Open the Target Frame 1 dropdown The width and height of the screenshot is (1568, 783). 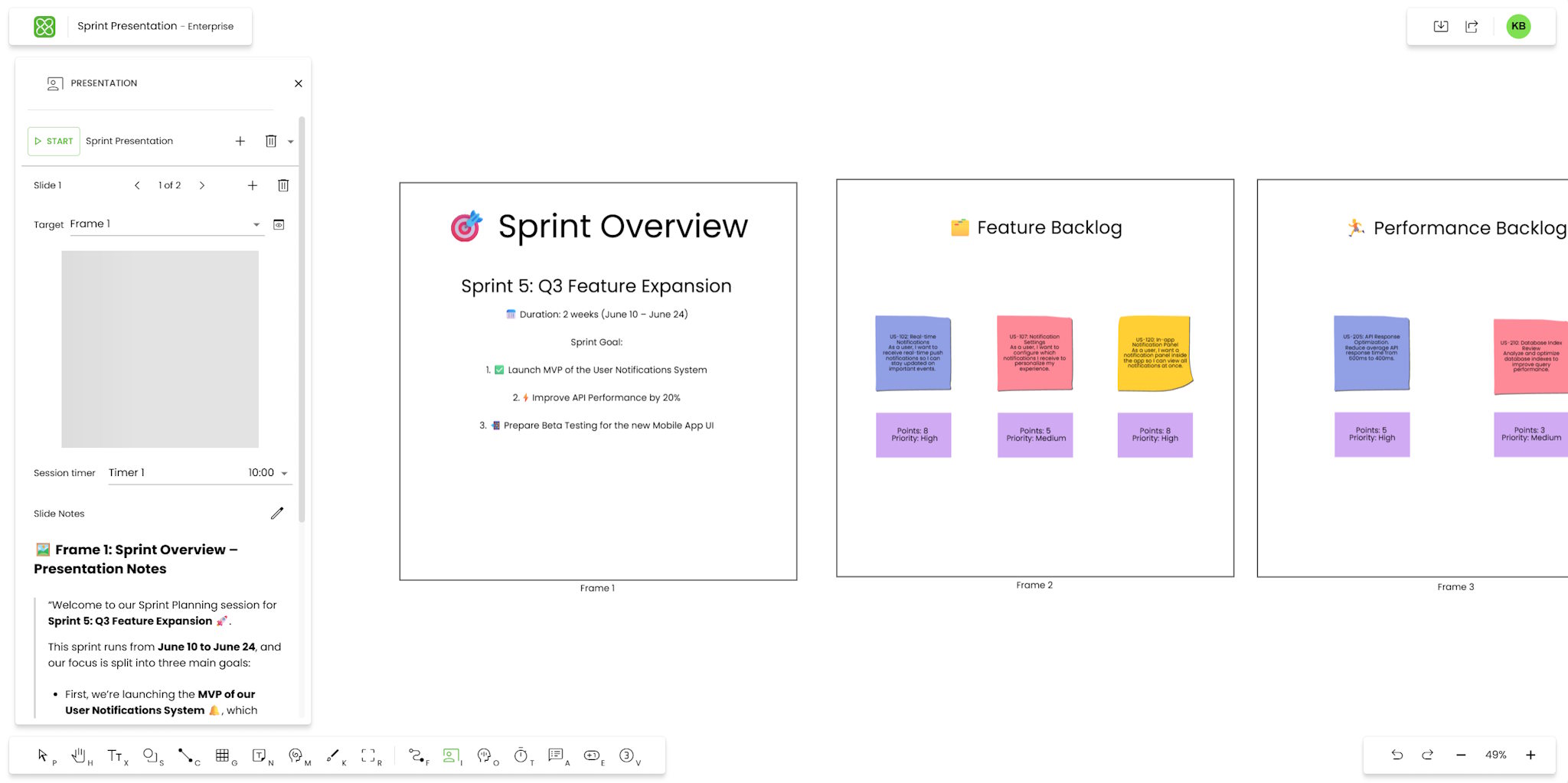(x=167, y=224)
